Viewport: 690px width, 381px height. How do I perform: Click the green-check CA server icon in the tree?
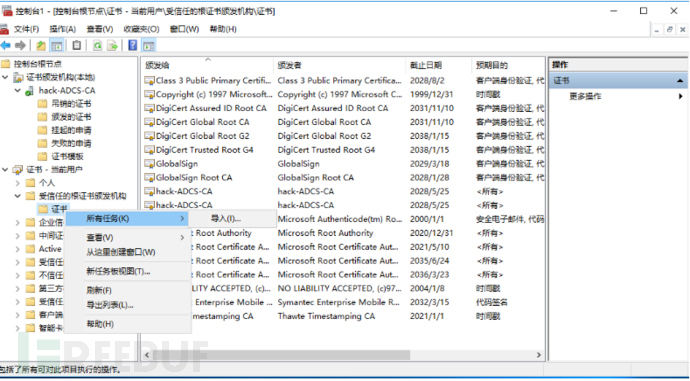pyautogui.click(x=29, y=91)
